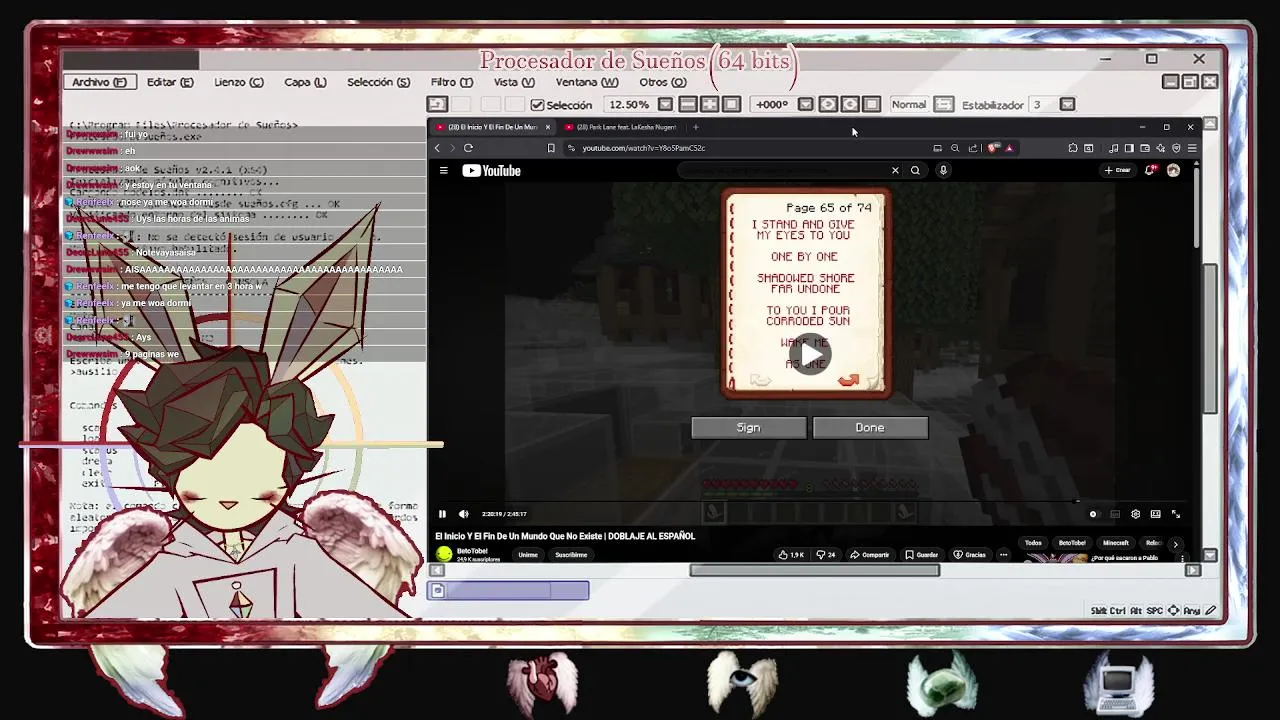1280x720 pixels.
Task: Pause the video with player control
Action: pos(442,514)
